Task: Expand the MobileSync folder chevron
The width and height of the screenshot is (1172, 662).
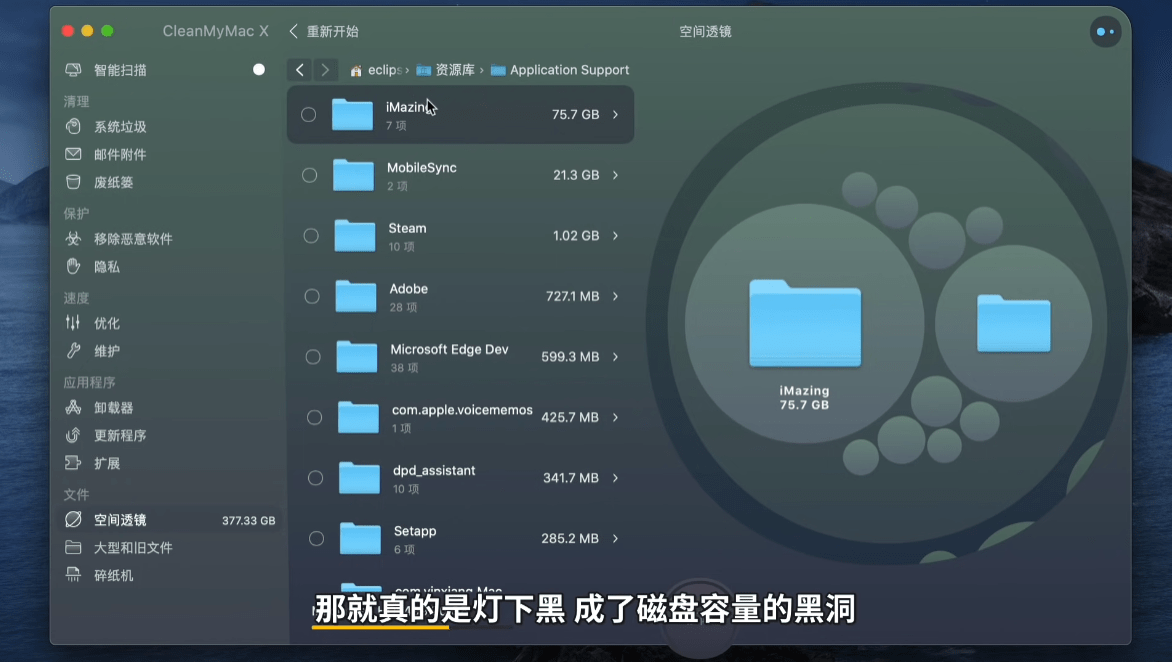Action: click(616, 175)
